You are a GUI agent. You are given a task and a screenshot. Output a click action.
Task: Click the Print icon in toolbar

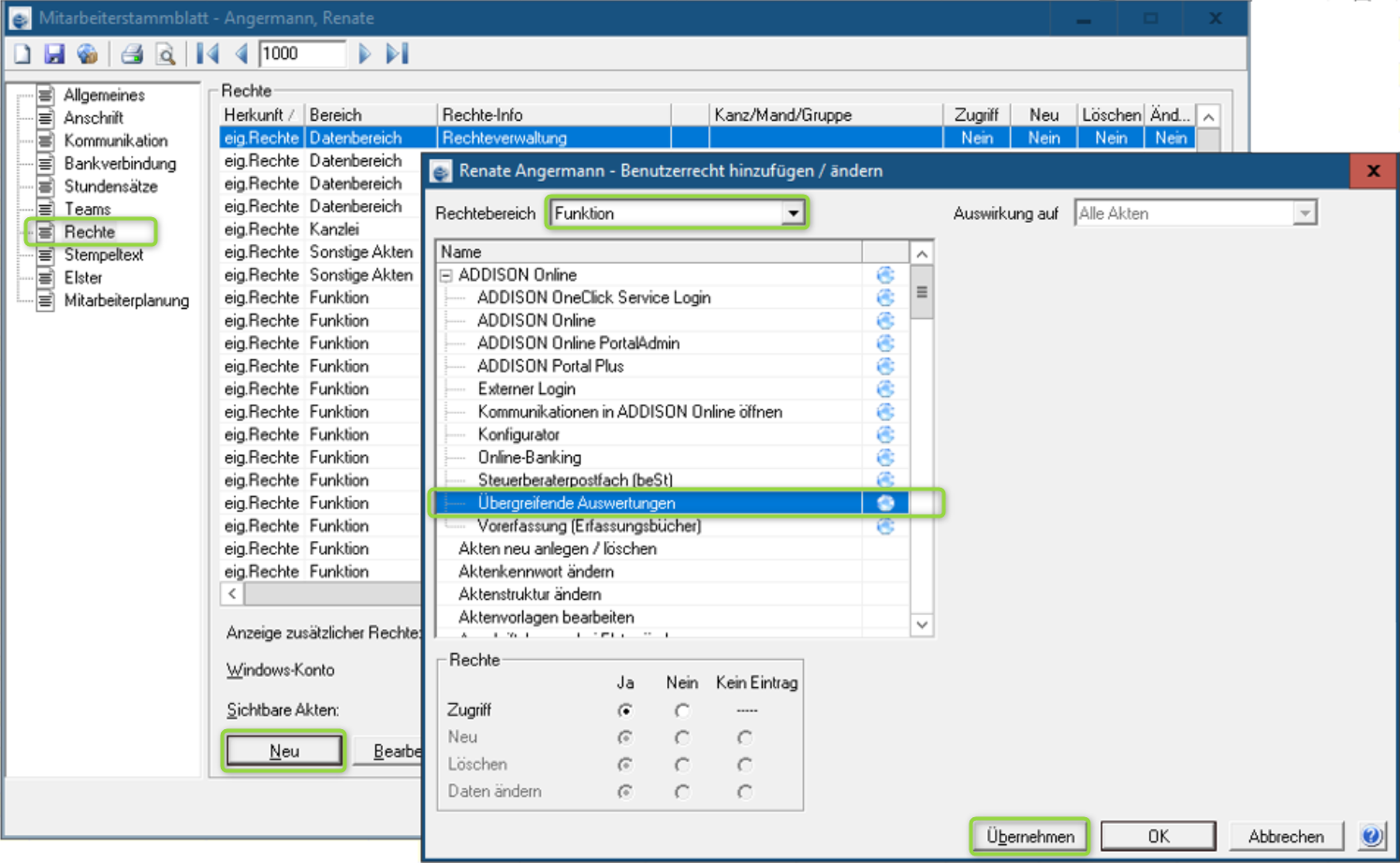132,54
